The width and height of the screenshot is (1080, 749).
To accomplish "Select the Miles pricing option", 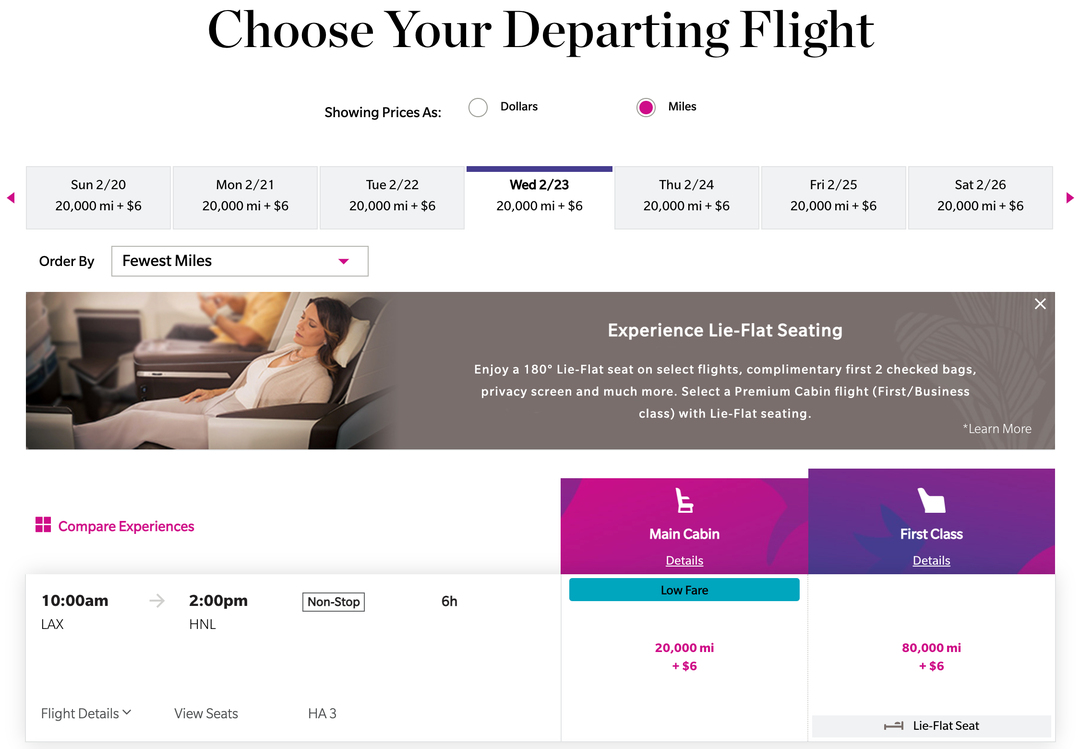I will [x=645, y=106].
